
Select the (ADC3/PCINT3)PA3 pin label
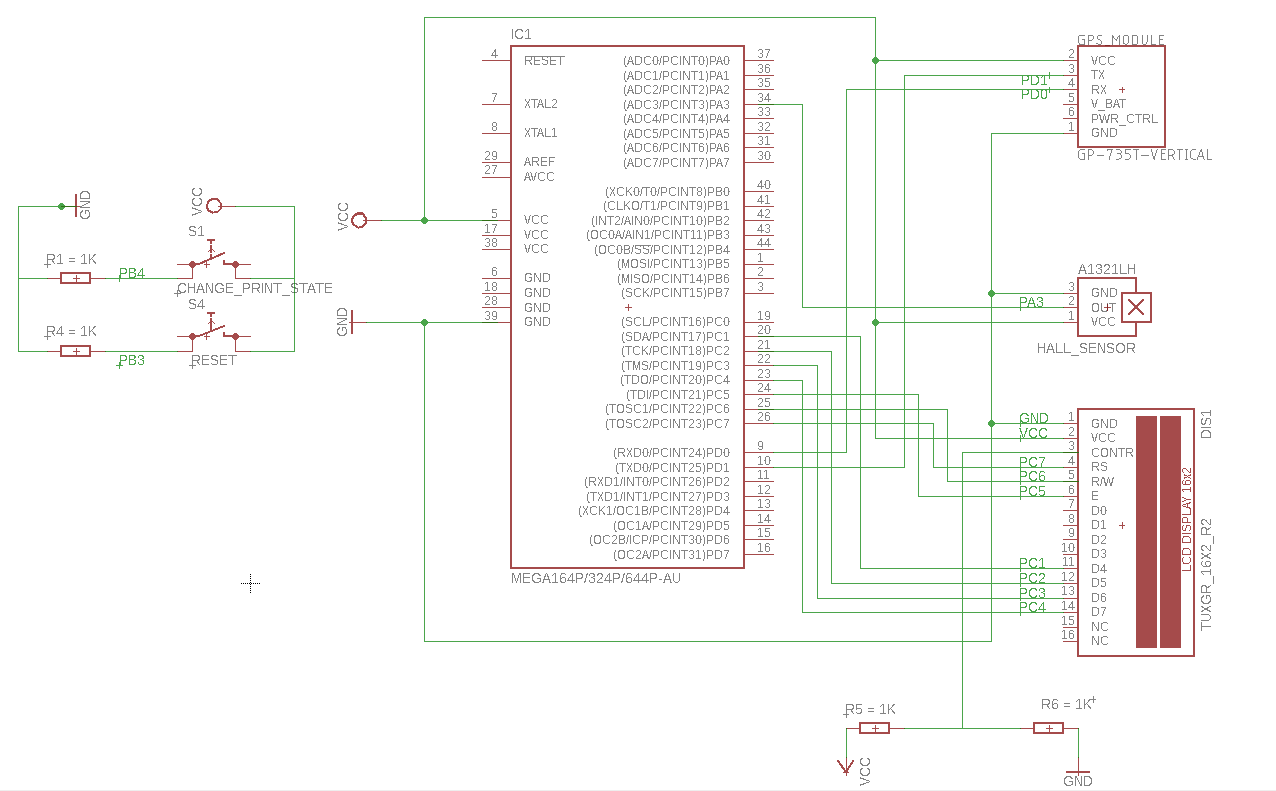tap(676, 104)
